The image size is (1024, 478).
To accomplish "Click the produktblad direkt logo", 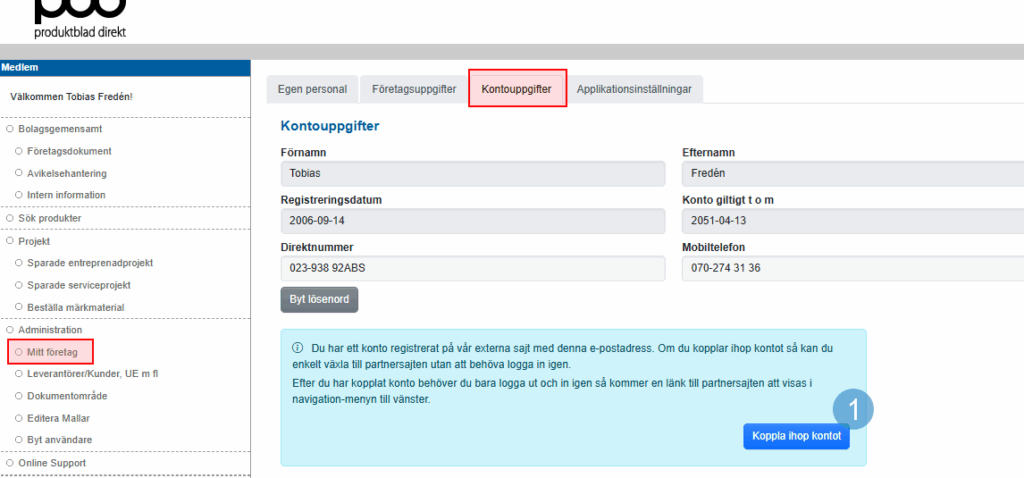I will (x=80, y=20).
